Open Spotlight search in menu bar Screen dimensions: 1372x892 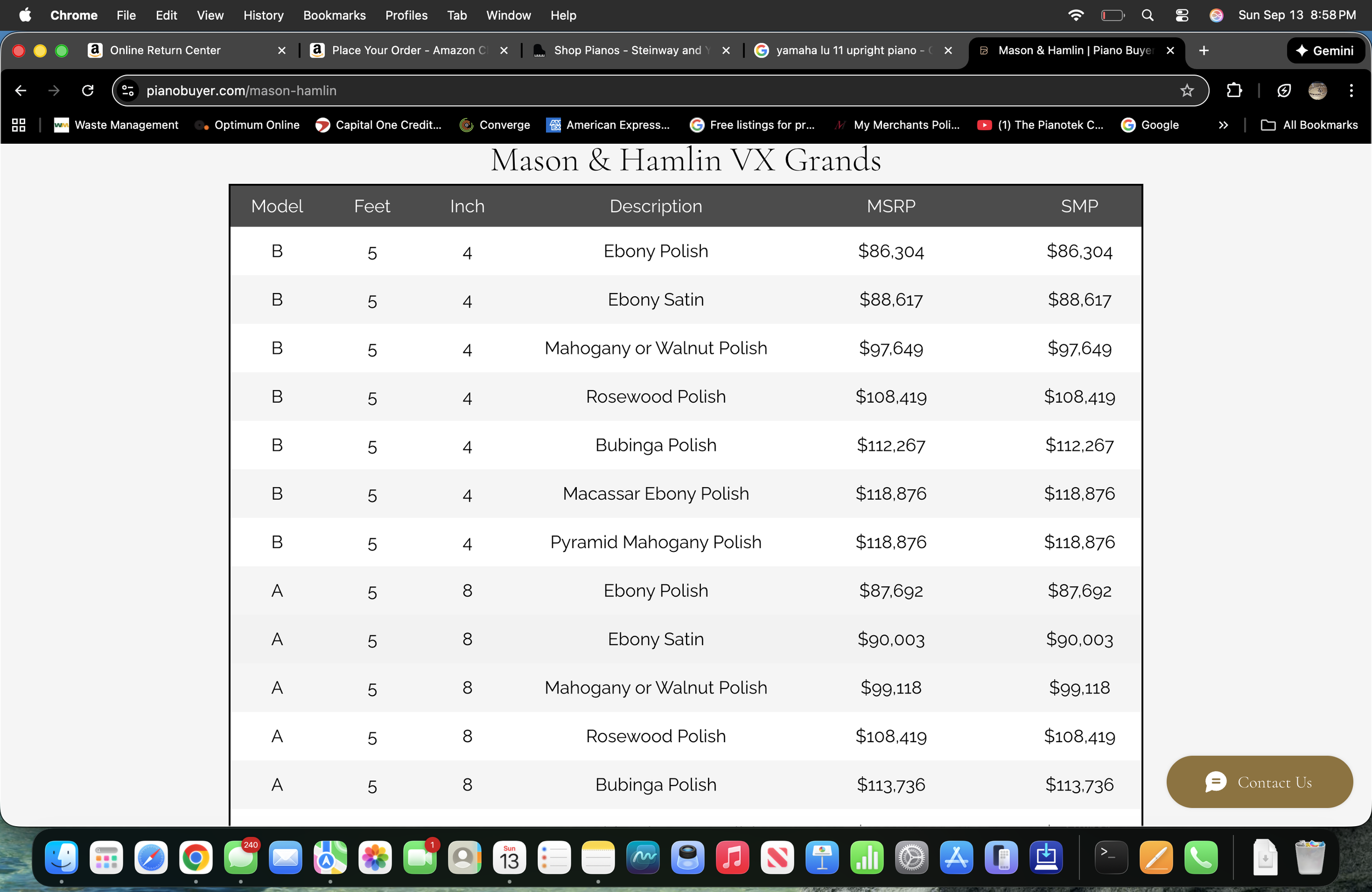(1148, 15)
